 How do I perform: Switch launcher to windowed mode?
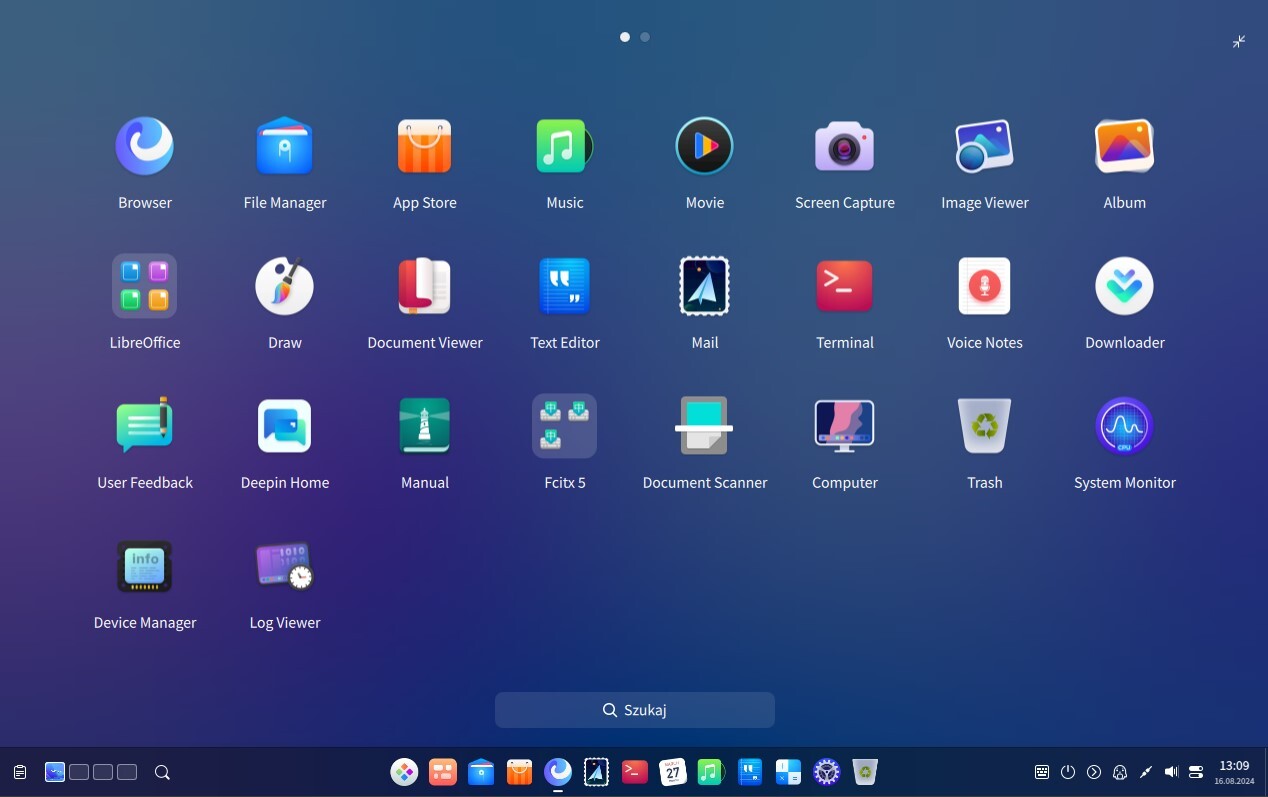1238,41
